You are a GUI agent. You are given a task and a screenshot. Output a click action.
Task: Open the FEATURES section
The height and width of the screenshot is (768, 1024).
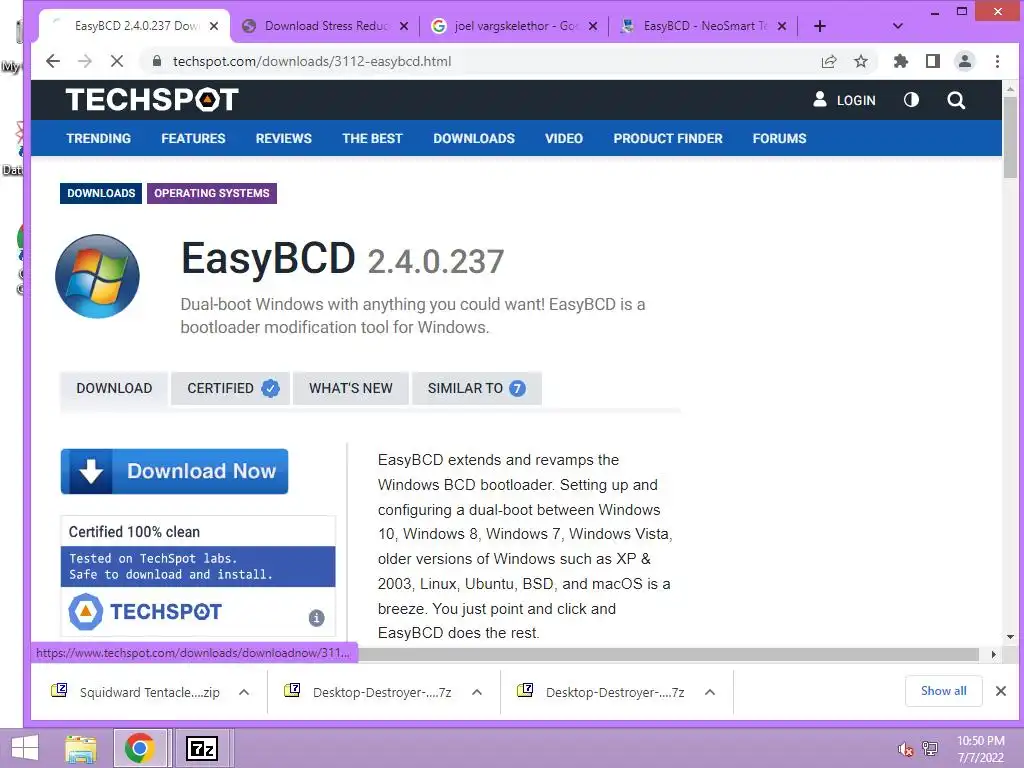[x=193, y=138]
